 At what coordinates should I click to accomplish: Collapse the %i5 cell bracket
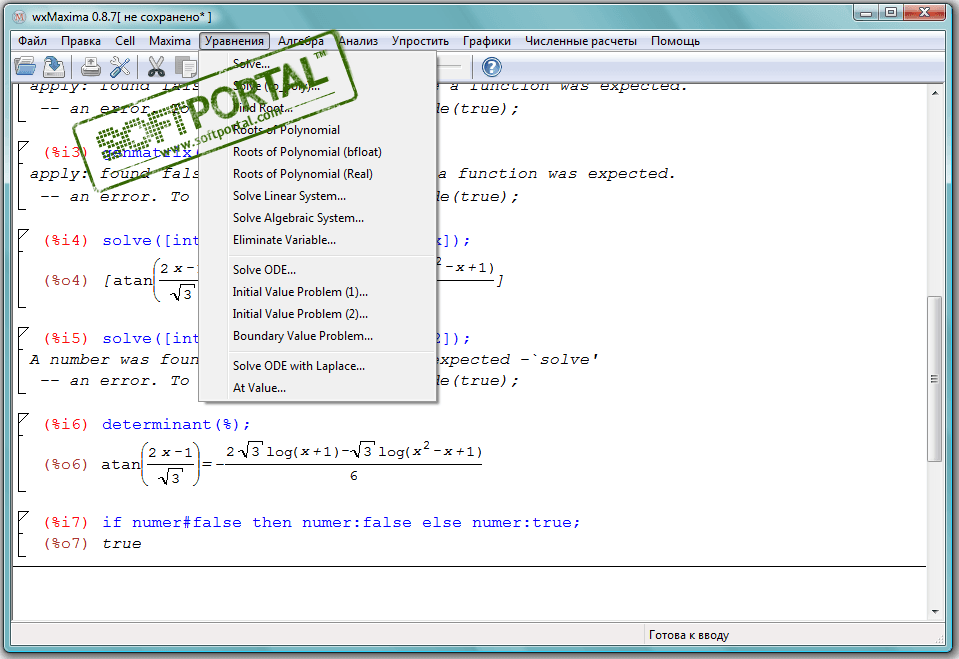(x=23, y=333)
